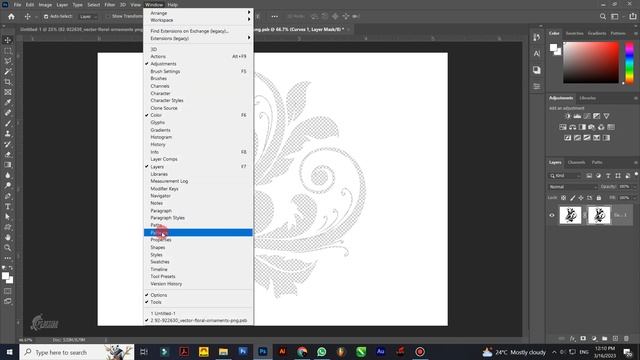Switch to the Gradients tab
This screenshot has height=360, width=640.
(597, 33)
